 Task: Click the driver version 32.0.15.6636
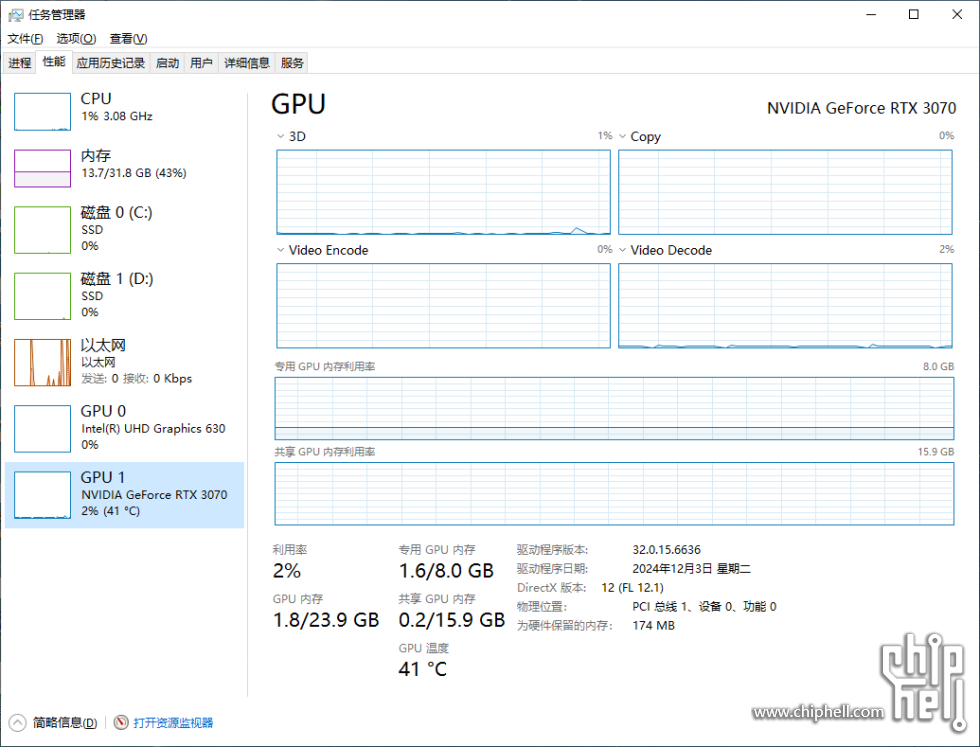(x=666, y=549)
